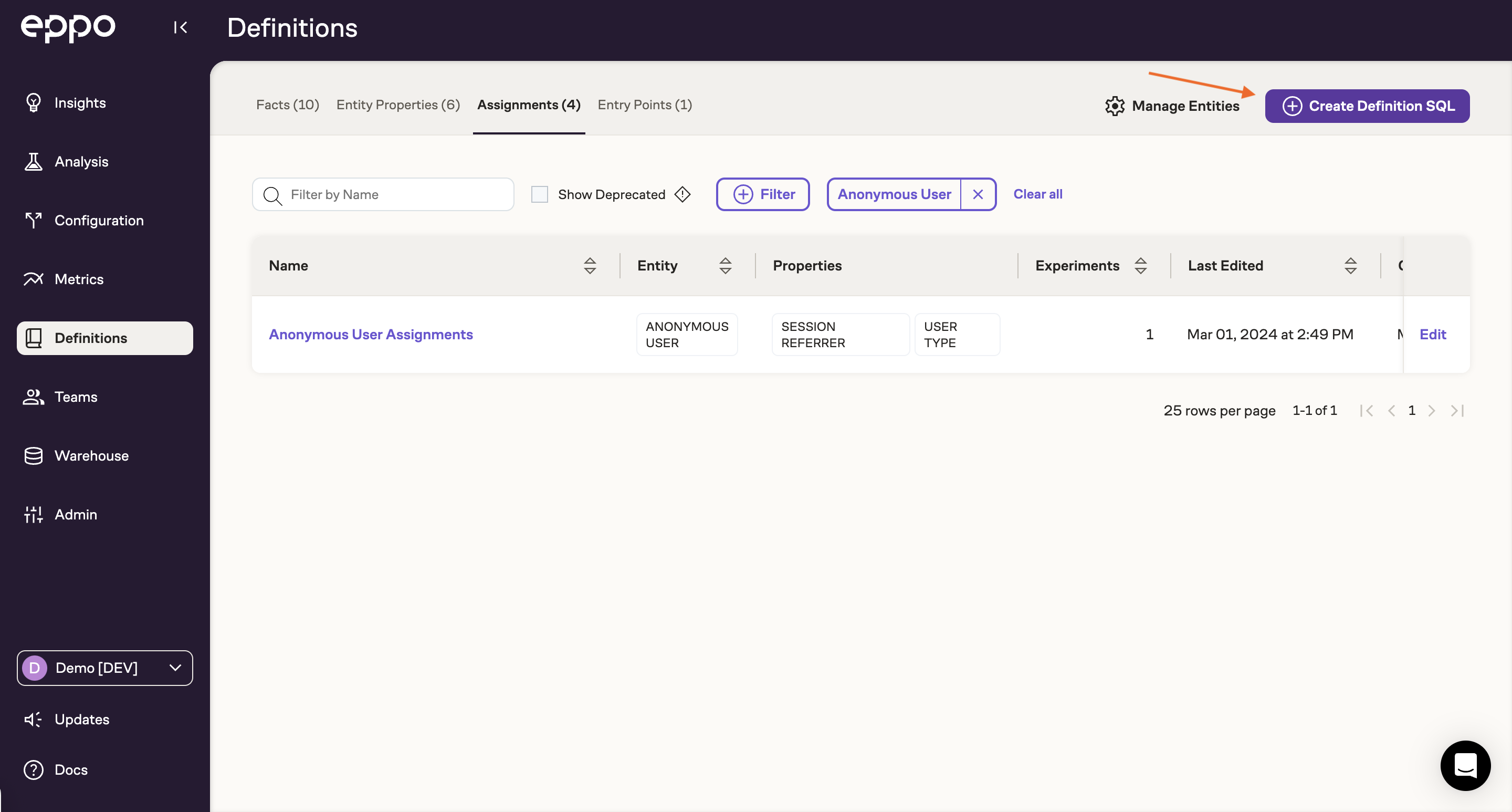Sort results by Last Edited column

[1351, 266]
